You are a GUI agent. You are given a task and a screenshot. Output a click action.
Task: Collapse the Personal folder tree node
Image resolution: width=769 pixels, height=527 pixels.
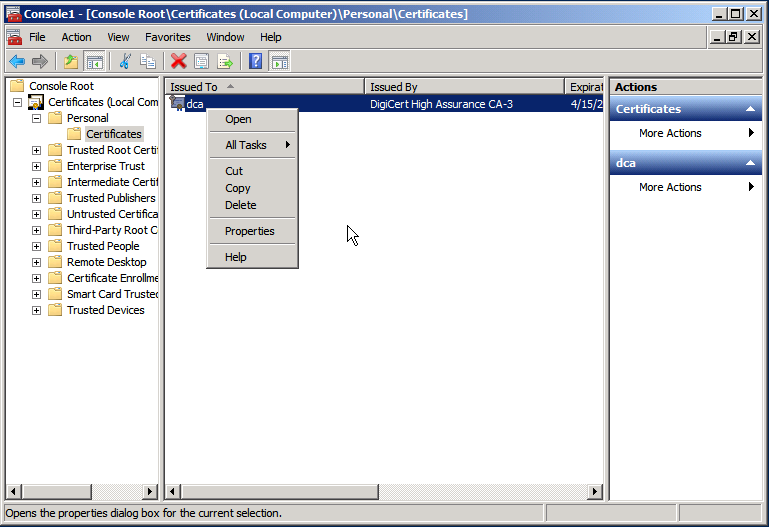[37, 118]
